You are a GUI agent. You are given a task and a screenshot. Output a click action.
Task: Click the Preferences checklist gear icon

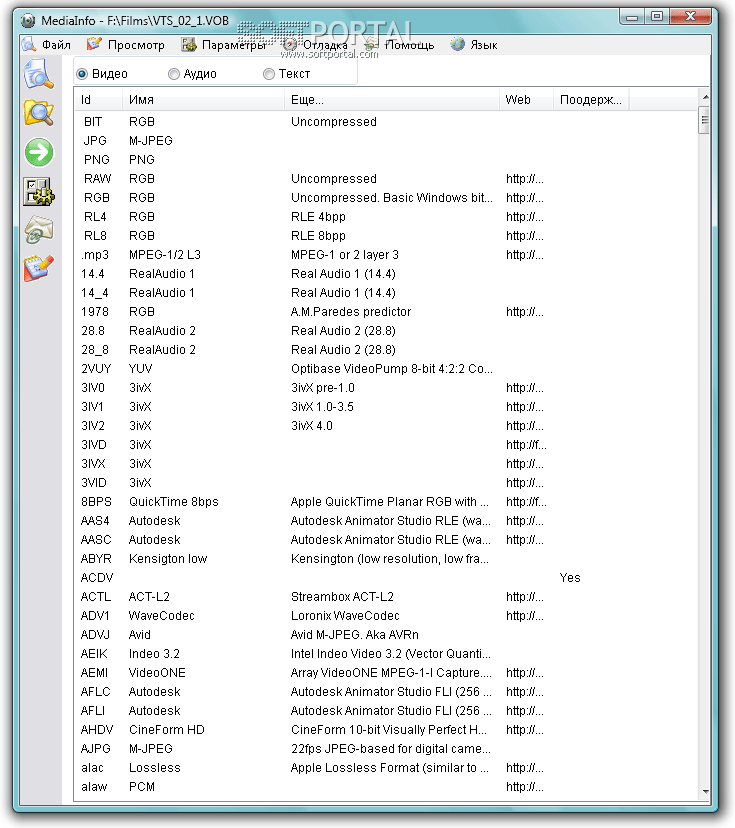click(38, 191)
